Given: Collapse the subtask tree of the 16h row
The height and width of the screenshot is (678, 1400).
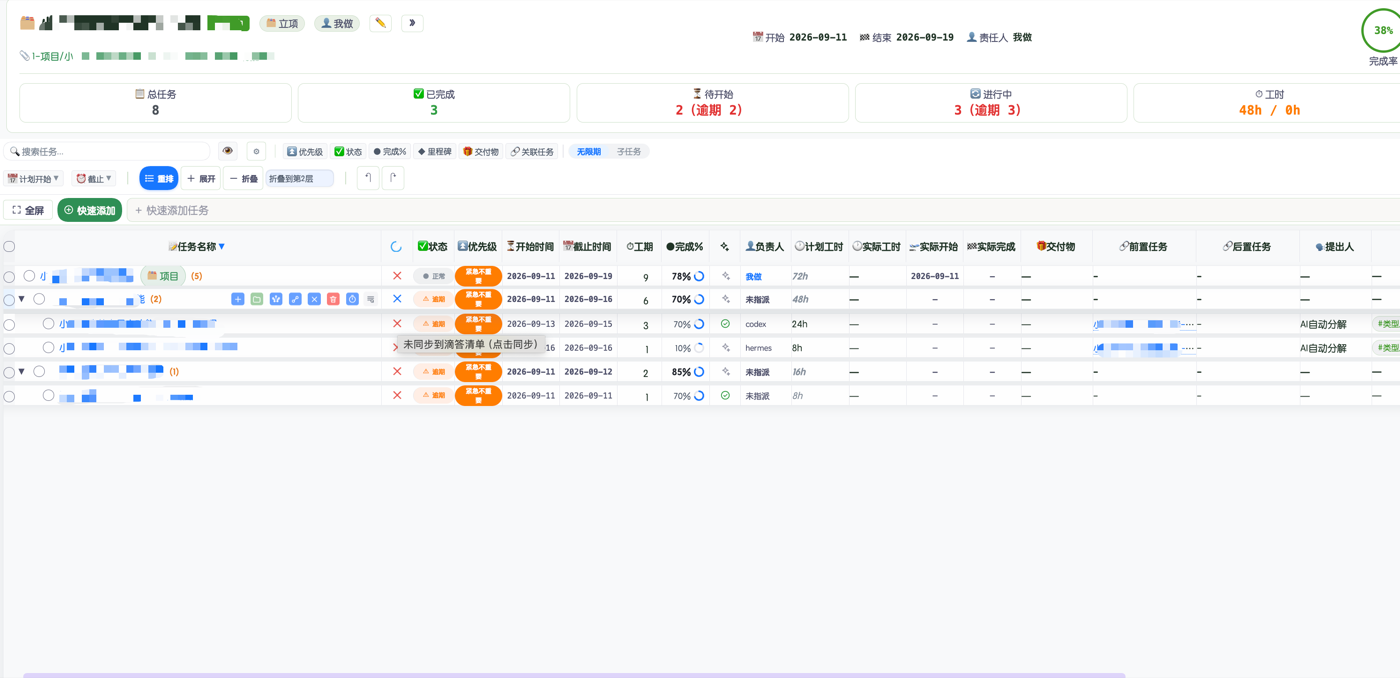Looking at the screenshot, I should [22, 371].
